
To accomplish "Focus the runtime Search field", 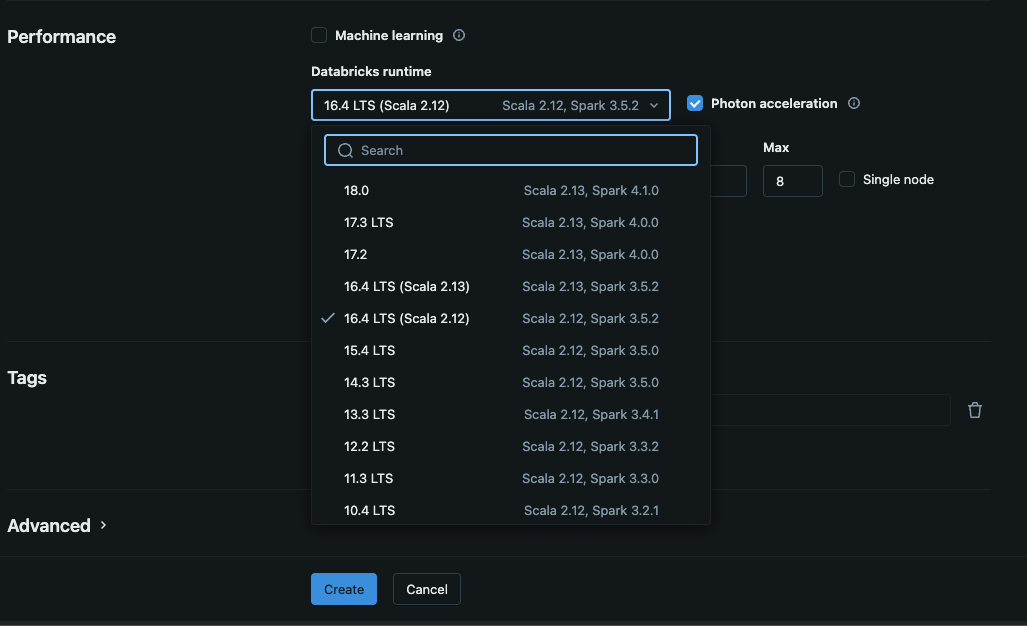I will click(520, 151).
